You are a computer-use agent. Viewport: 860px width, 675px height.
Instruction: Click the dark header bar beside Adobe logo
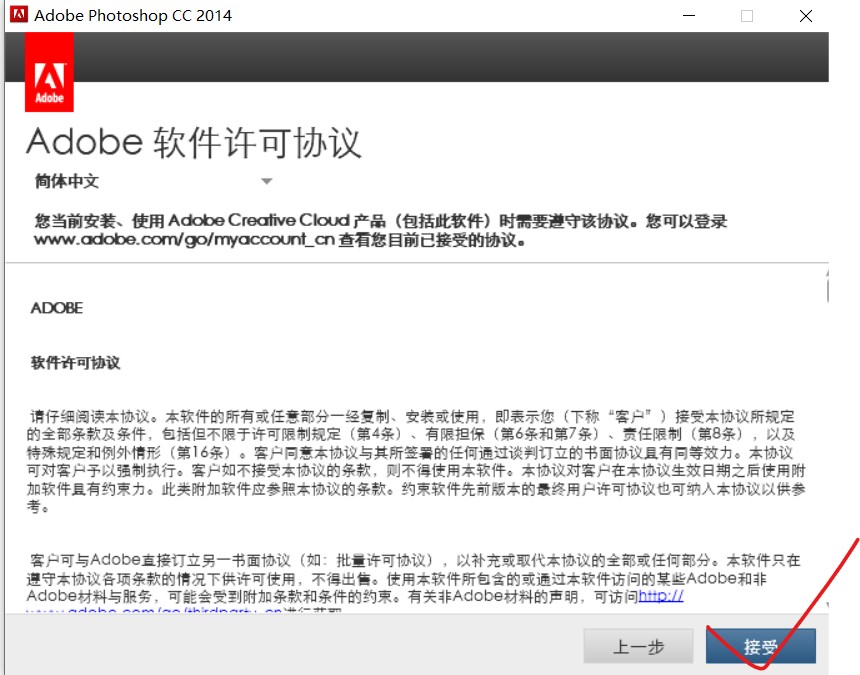450,57
